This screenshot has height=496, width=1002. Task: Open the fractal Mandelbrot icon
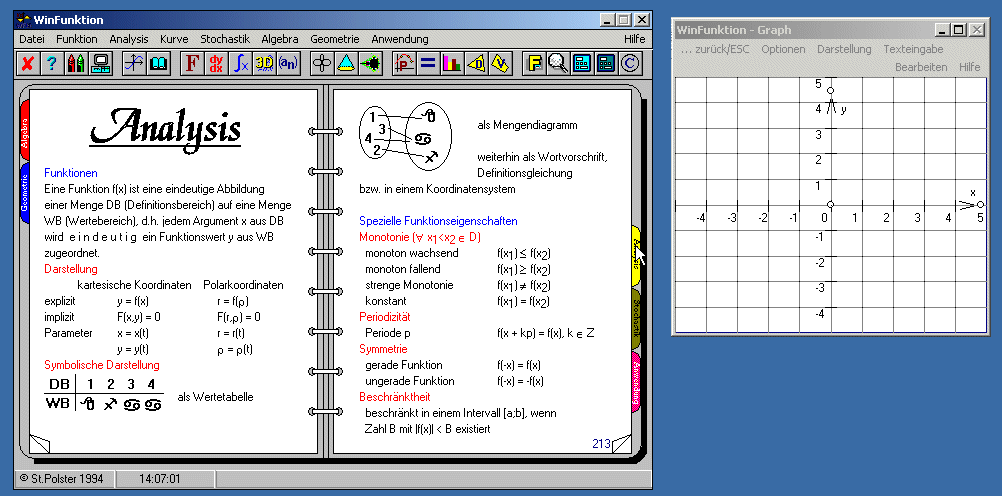tap(371, 63)
